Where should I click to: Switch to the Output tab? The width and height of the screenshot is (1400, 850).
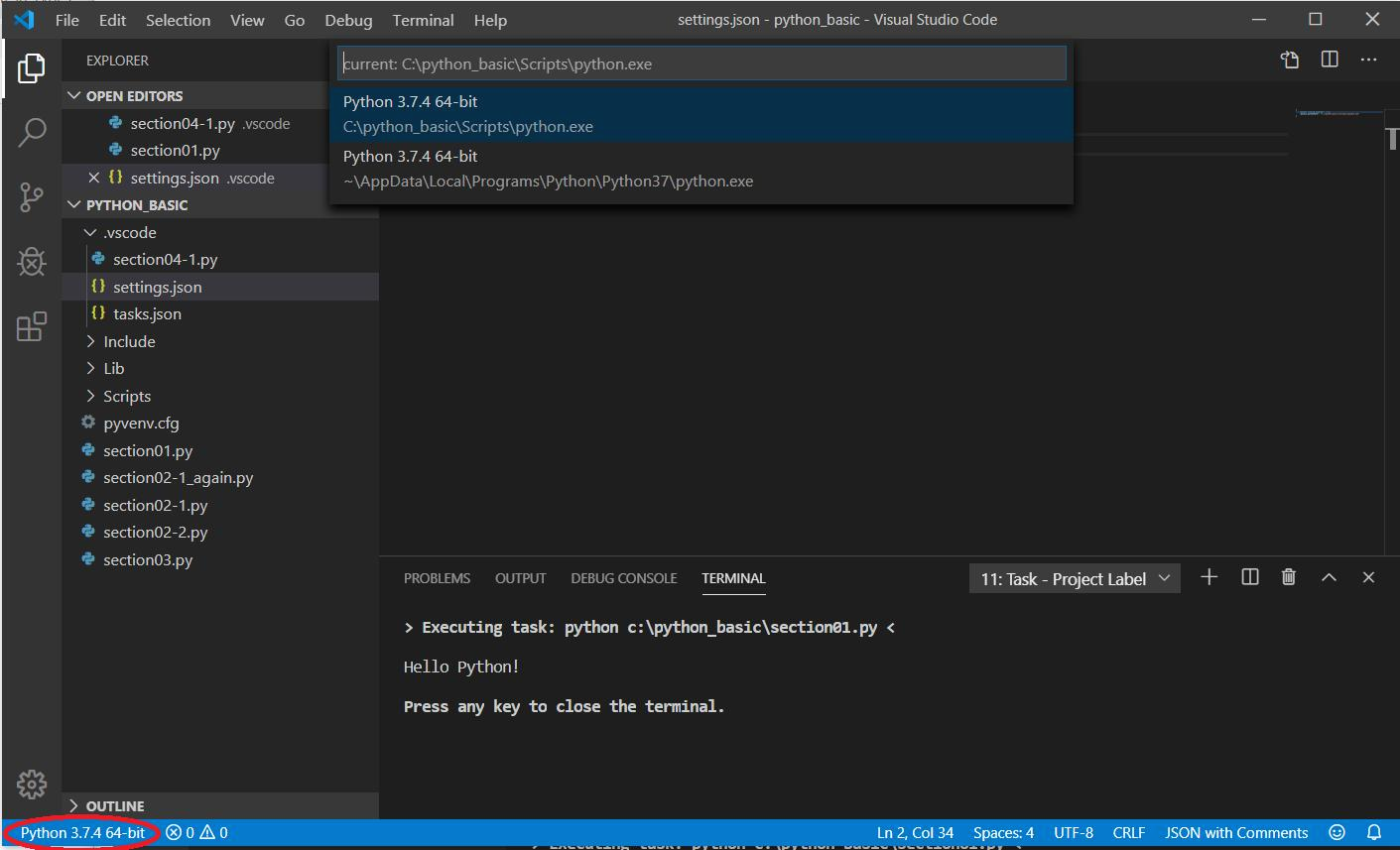pyautogui.click(x=521, y=578)
